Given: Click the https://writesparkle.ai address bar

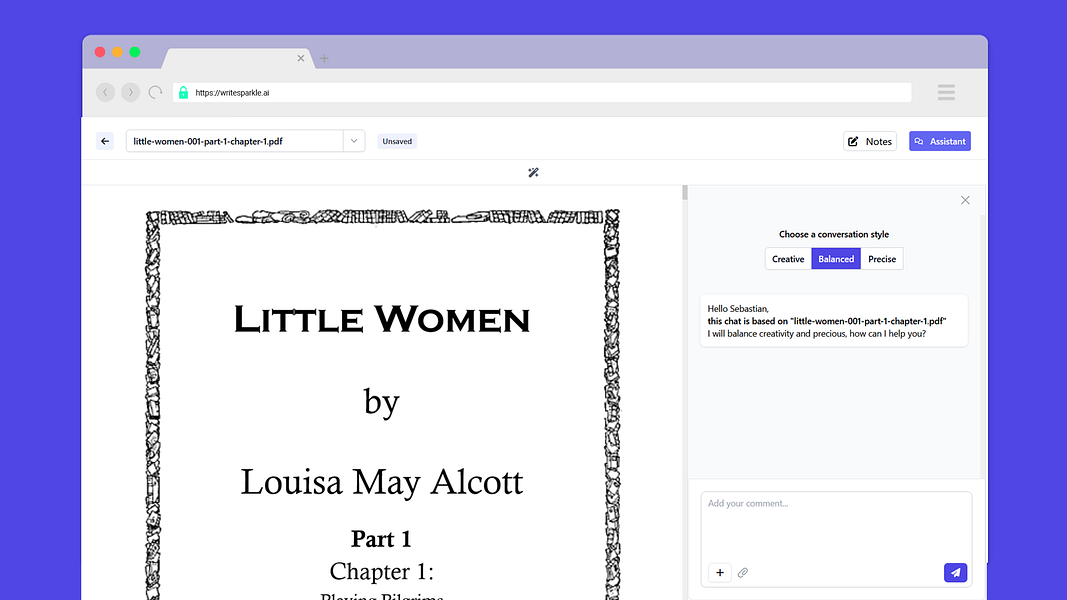Looking at the screenshot, I should [542, 93].
